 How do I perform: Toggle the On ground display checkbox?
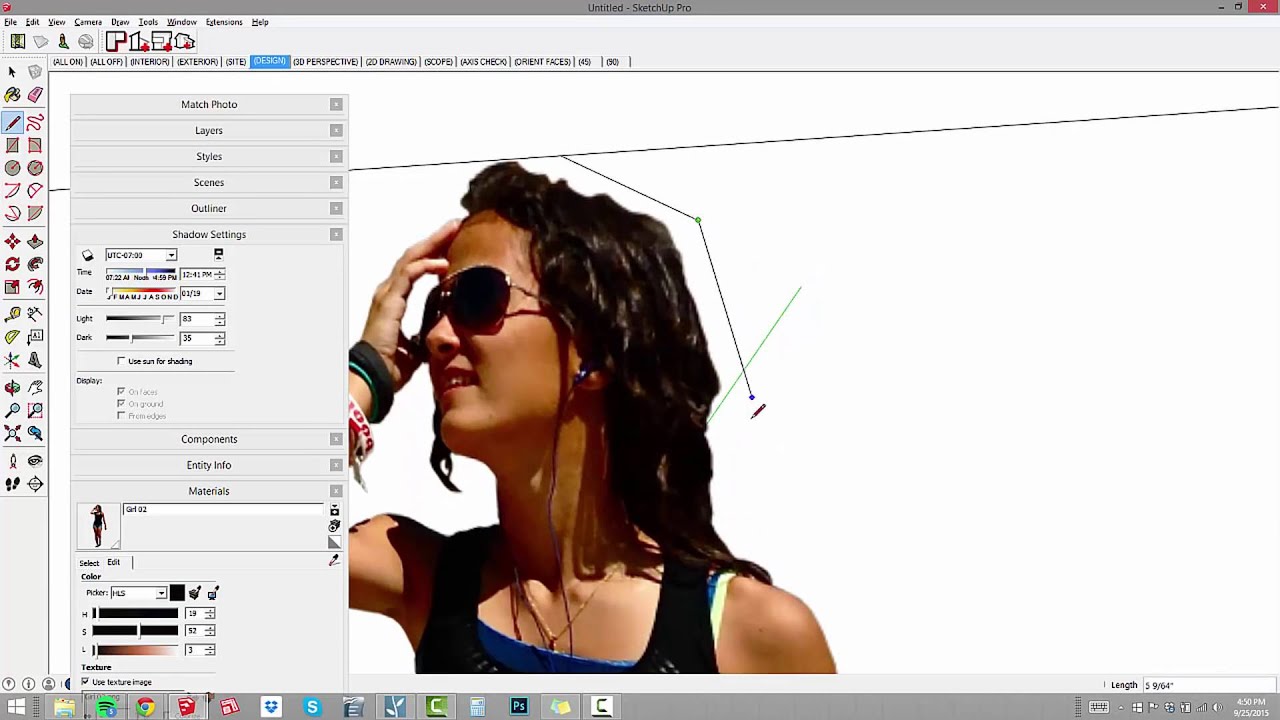pos(121,404)
